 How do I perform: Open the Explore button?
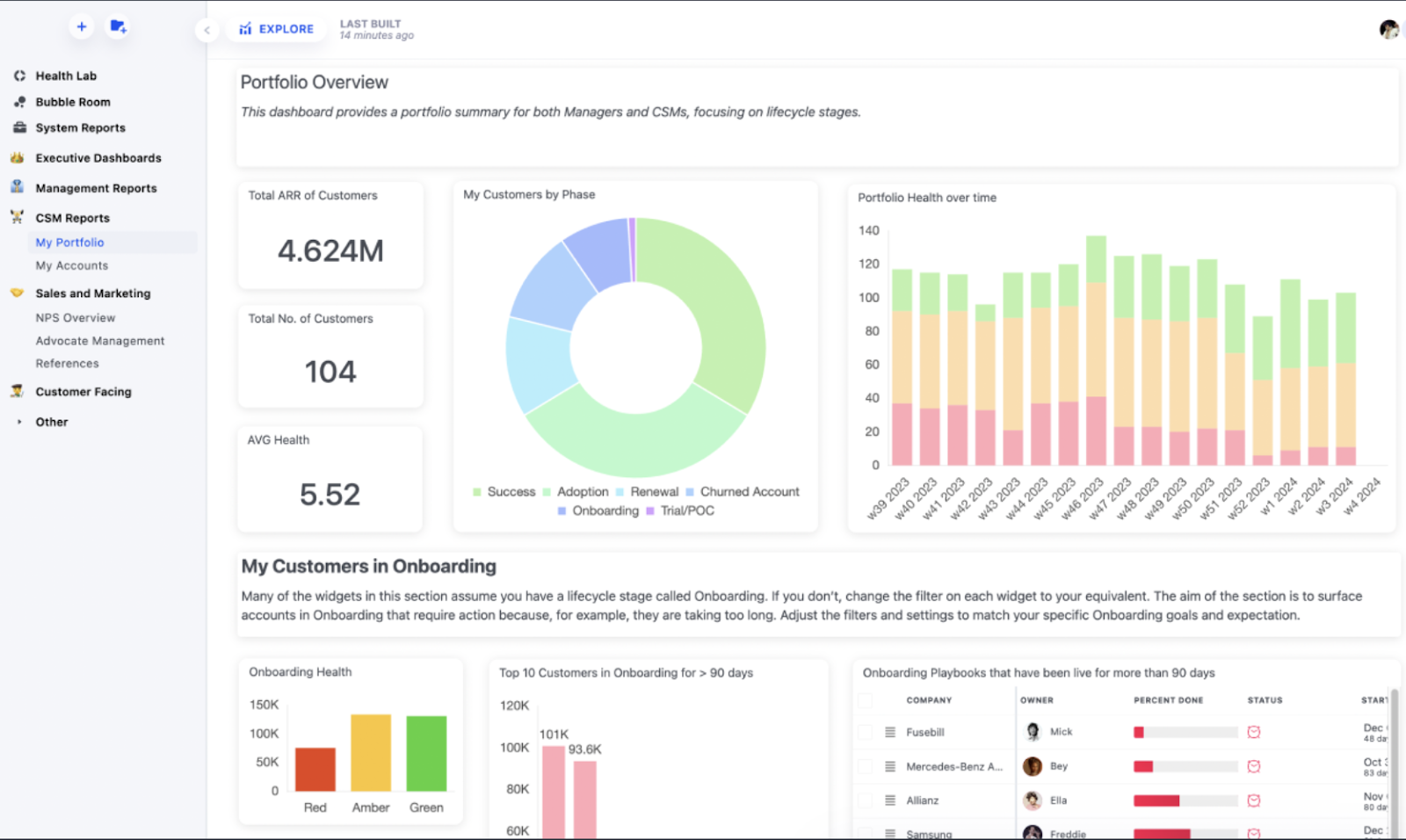pos(276,29)
